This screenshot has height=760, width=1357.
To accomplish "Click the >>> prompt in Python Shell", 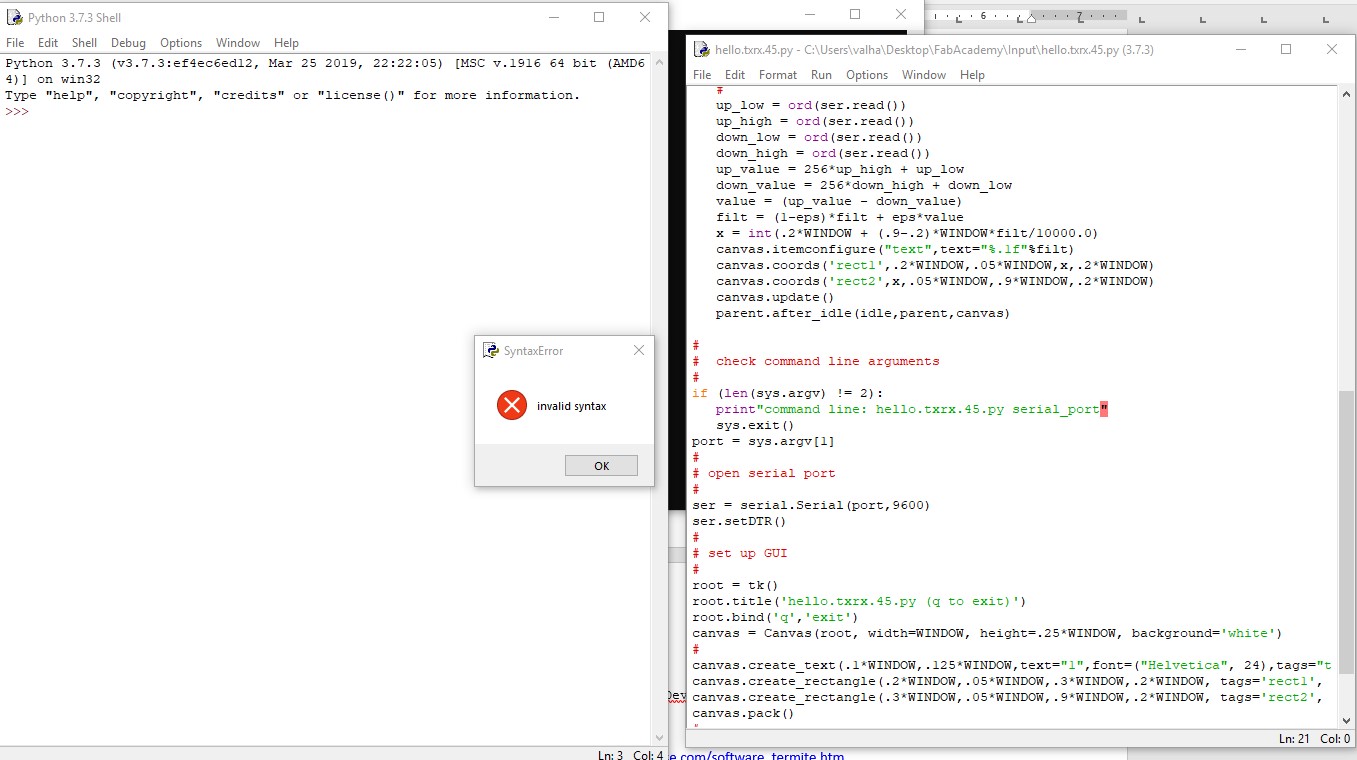I will point(17,112).
